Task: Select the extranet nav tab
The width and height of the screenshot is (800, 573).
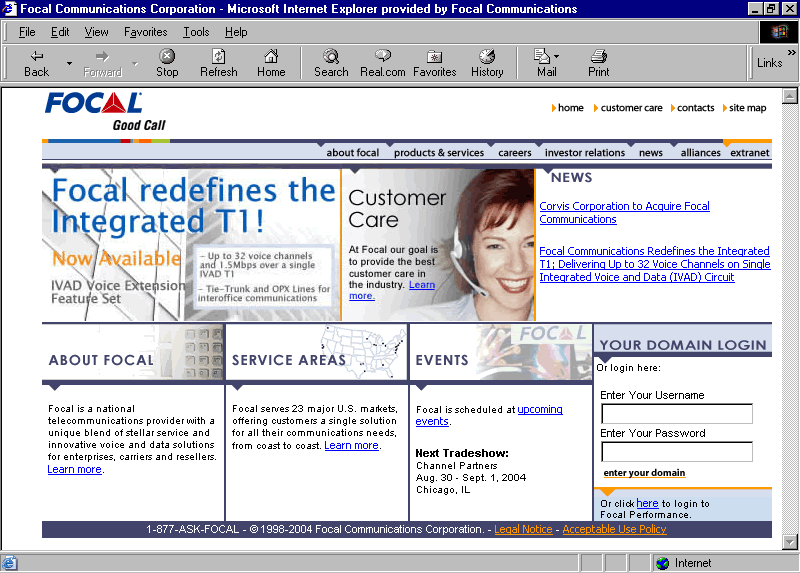Action: (x=749, y=153)
